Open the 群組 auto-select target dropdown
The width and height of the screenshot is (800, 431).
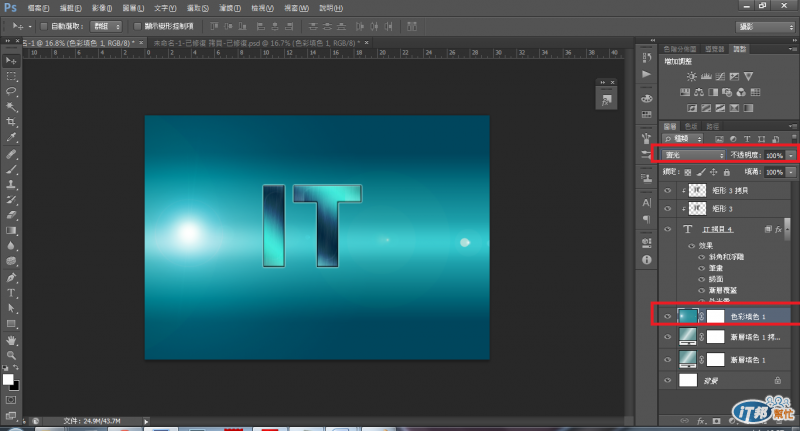pos(106,26)
